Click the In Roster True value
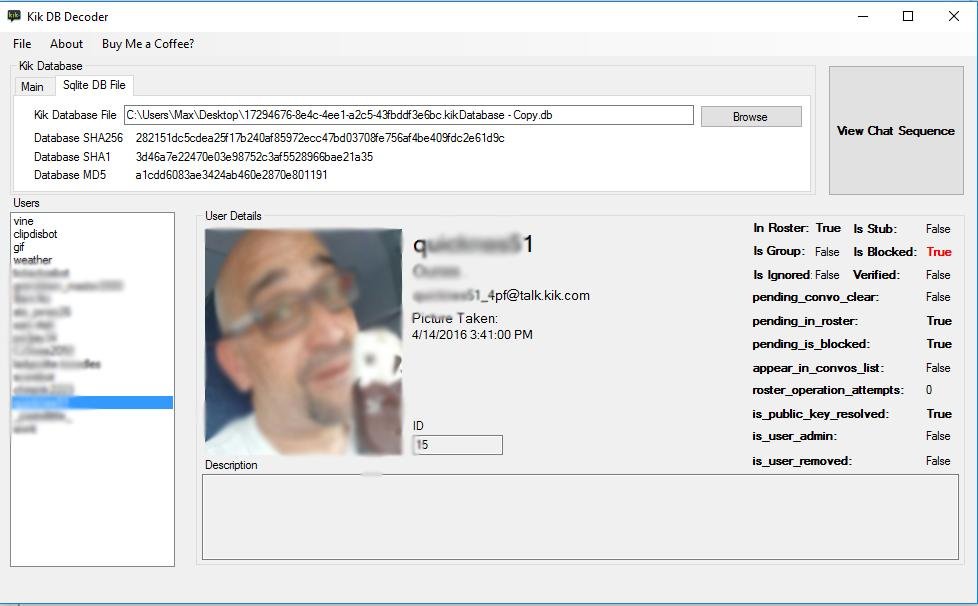The height and width of the screenshot is (606, 978). pyautogui.click(x=828, y=228)
